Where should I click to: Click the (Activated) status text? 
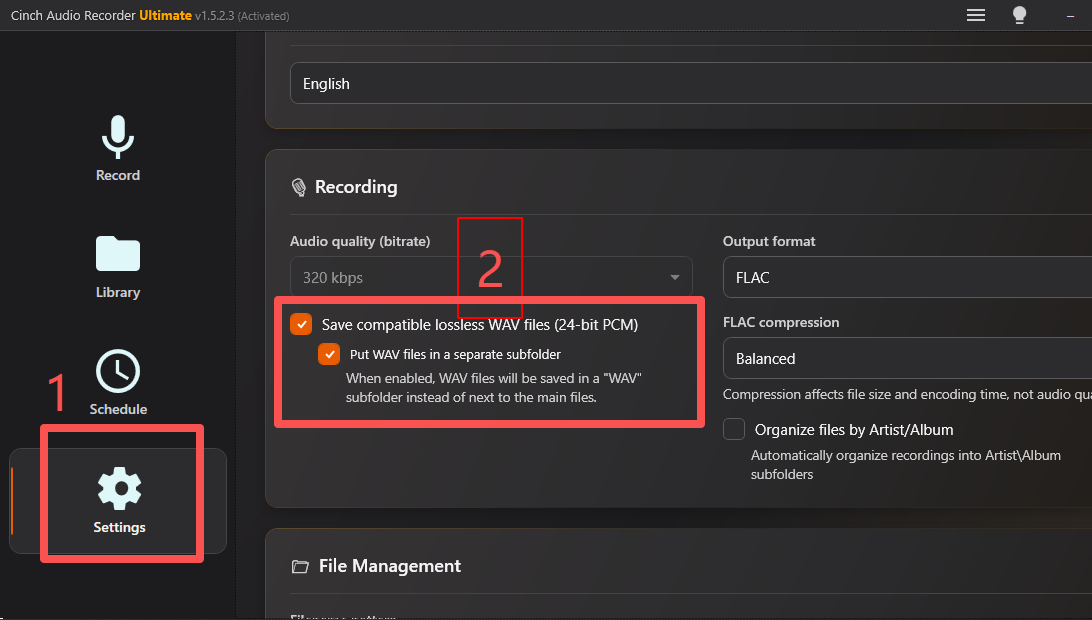(263, 16)
